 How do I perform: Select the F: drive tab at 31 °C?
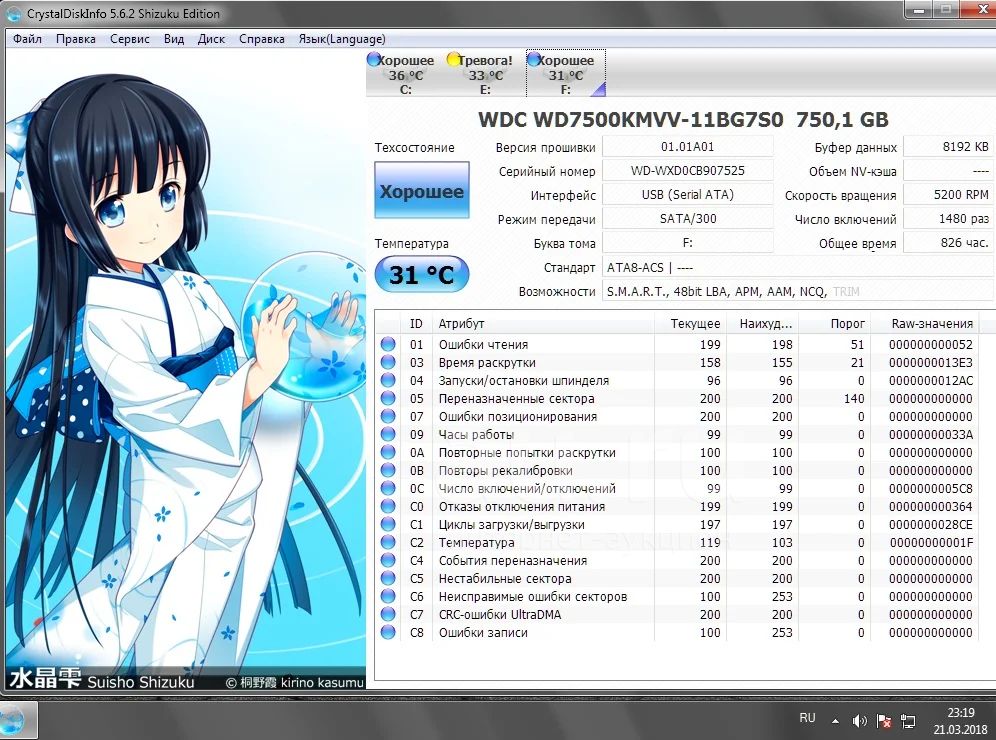pyautogui.click(x=565, y=74)
